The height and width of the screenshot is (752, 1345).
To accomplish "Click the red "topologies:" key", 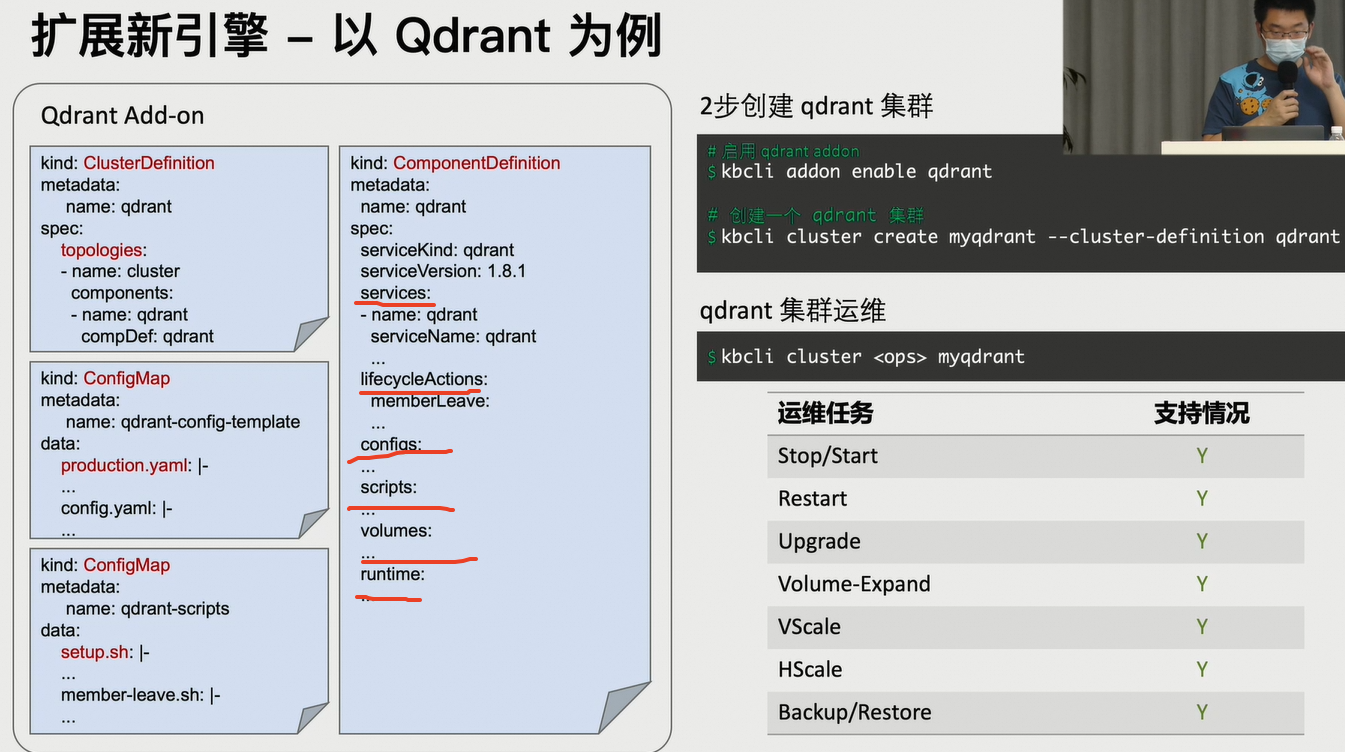I will 103,250.
